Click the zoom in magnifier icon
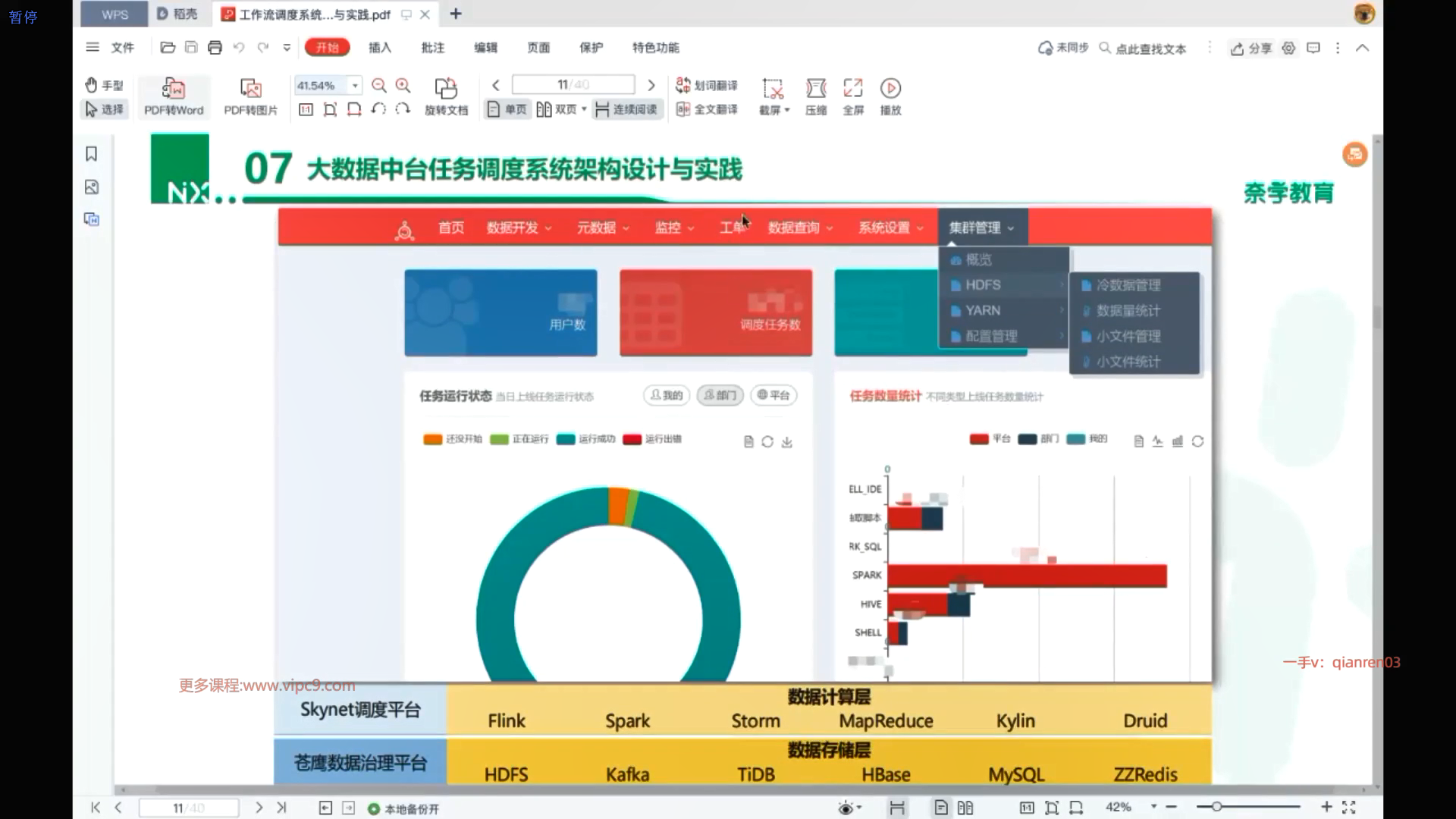This screenshot has height=819, width=1456. [x=403, y=86]
